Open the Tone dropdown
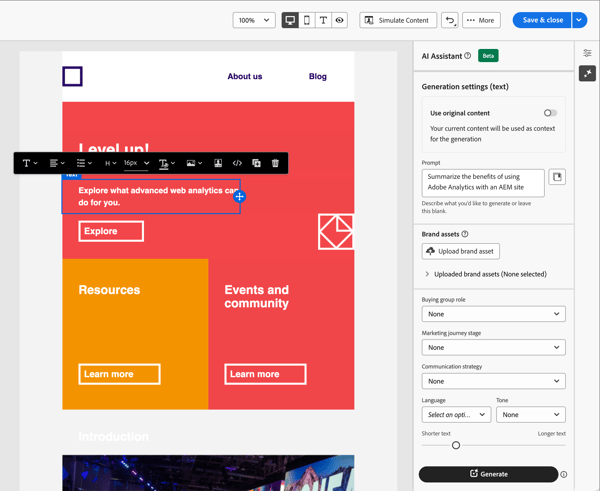The height and width of the screenshot is (491, 600). tap(530, 414)
